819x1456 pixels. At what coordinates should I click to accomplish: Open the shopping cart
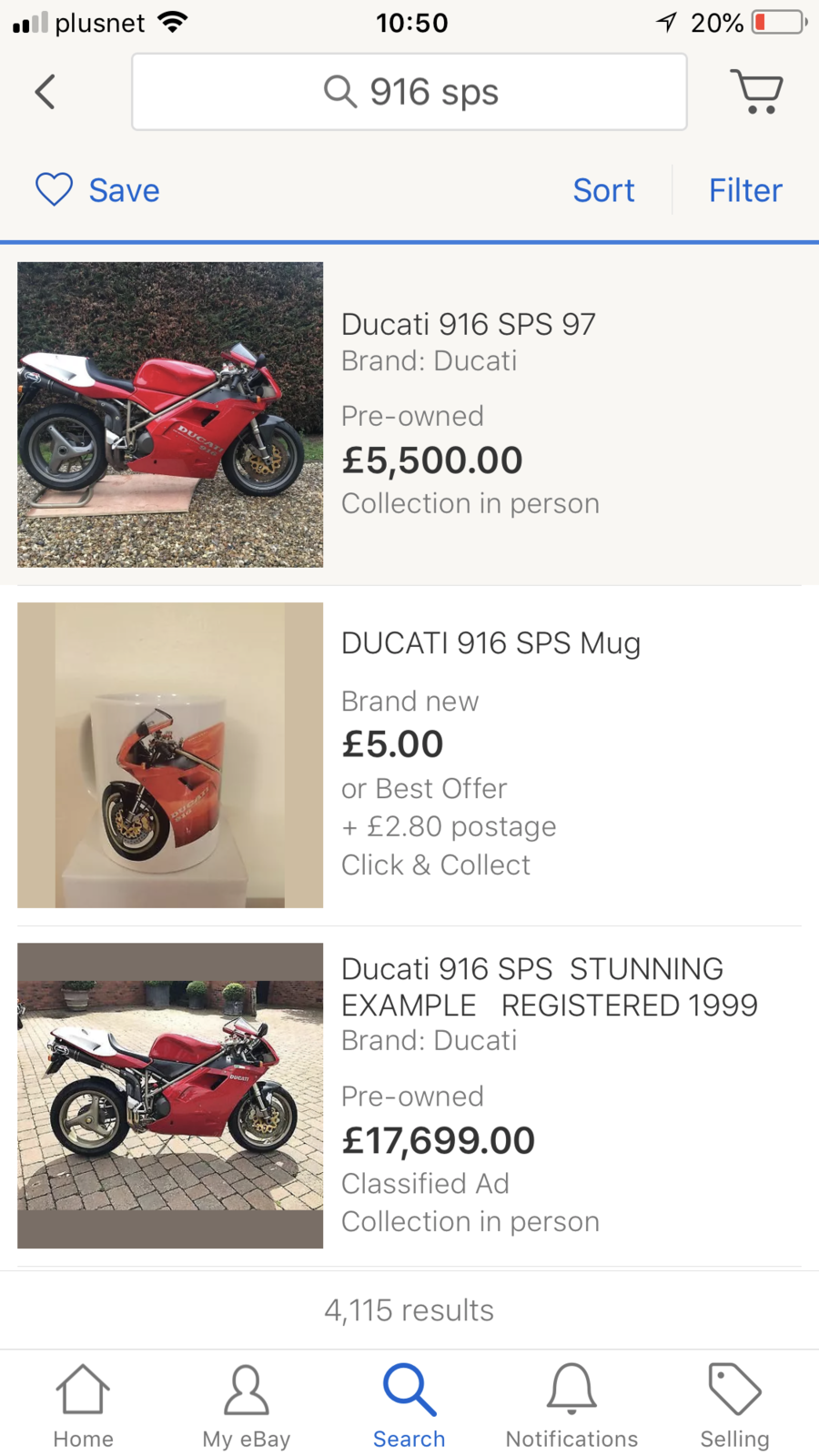(x=756, y=92)
